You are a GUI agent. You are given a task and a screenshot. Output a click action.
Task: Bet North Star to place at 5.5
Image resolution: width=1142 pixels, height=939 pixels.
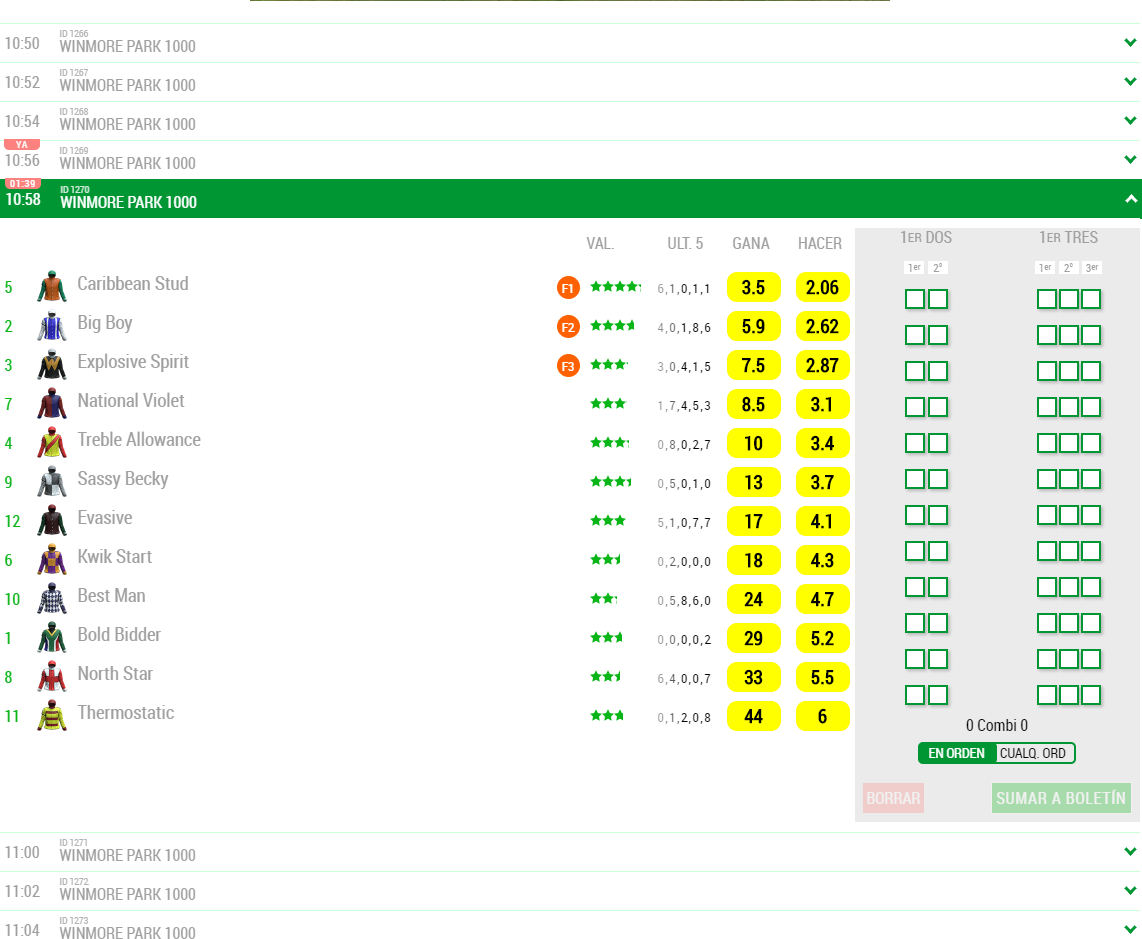coord(823,677)
